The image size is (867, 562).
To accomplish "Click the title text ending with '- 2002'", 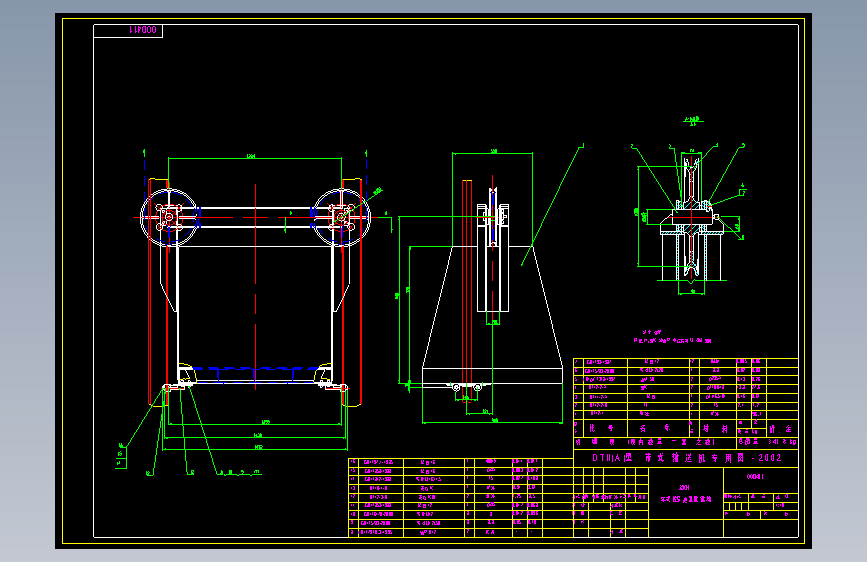I will tap(687, 458).
